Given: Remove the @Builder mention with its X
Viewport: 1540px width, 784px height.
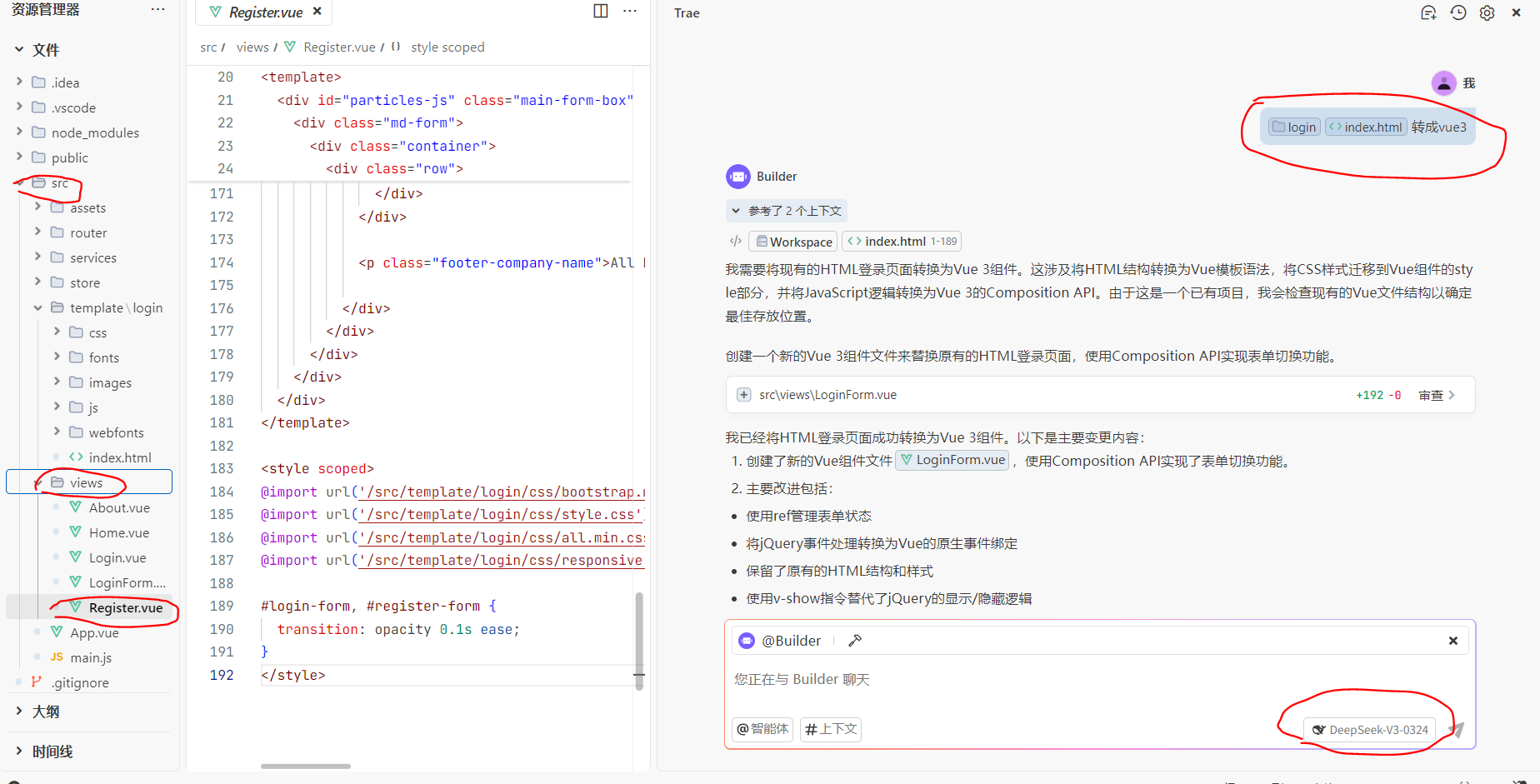Looking at the screenshot, I should (x=1452, y=641).
